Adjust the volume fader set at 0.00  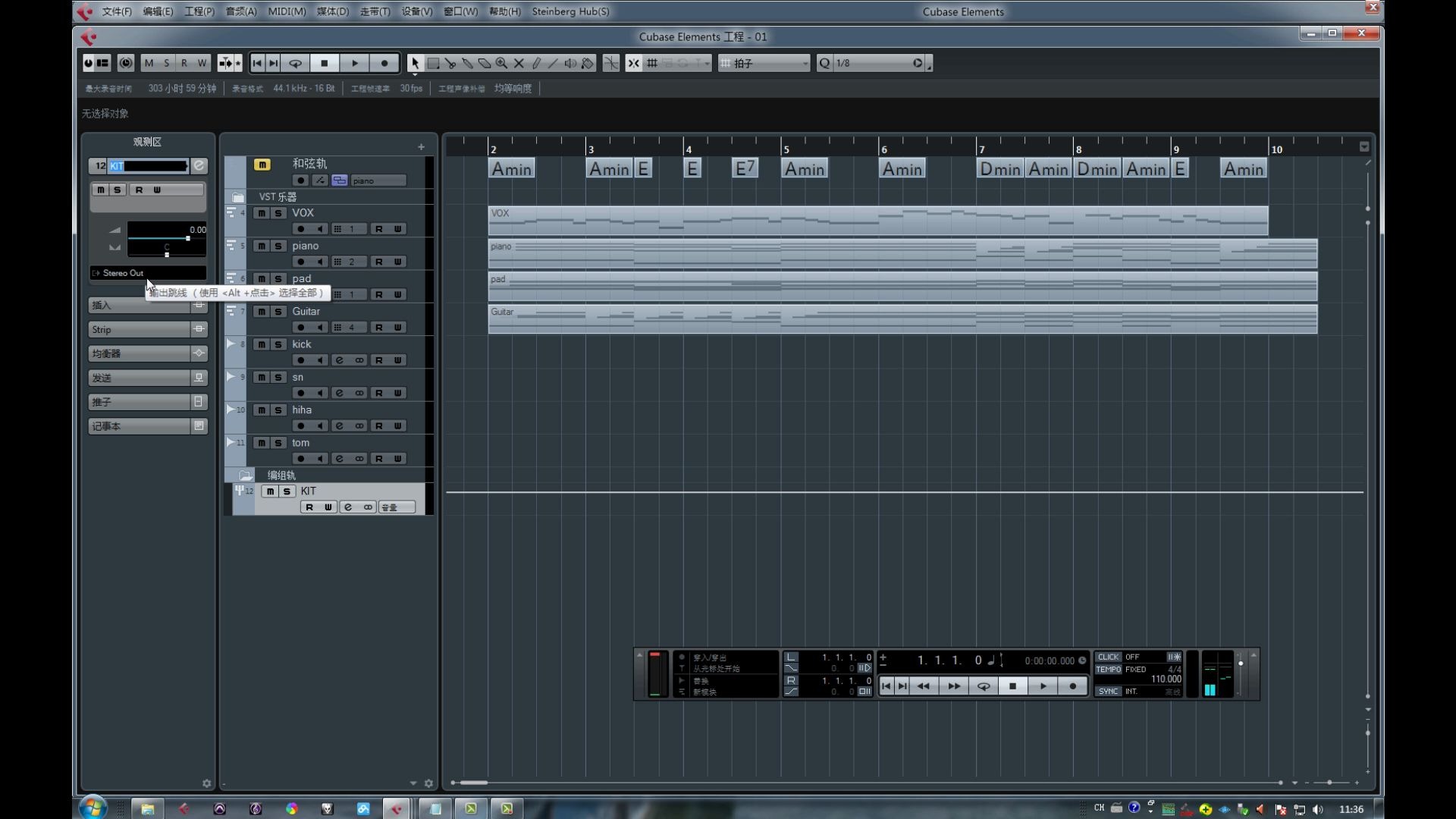187,239
